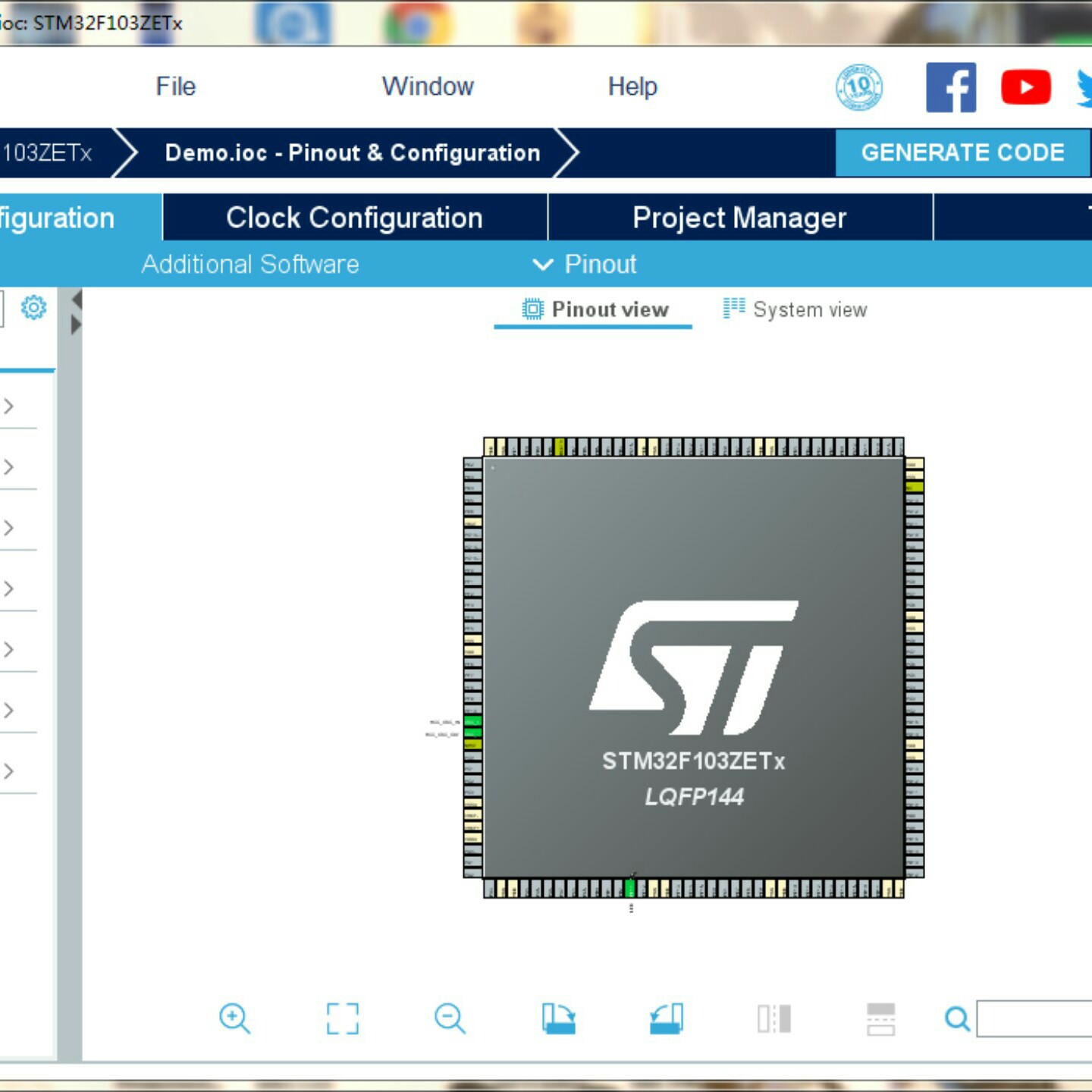Open the ST Facebook page icon
The width and height of the screenshot is (1092, 1092).
(951, 87)
